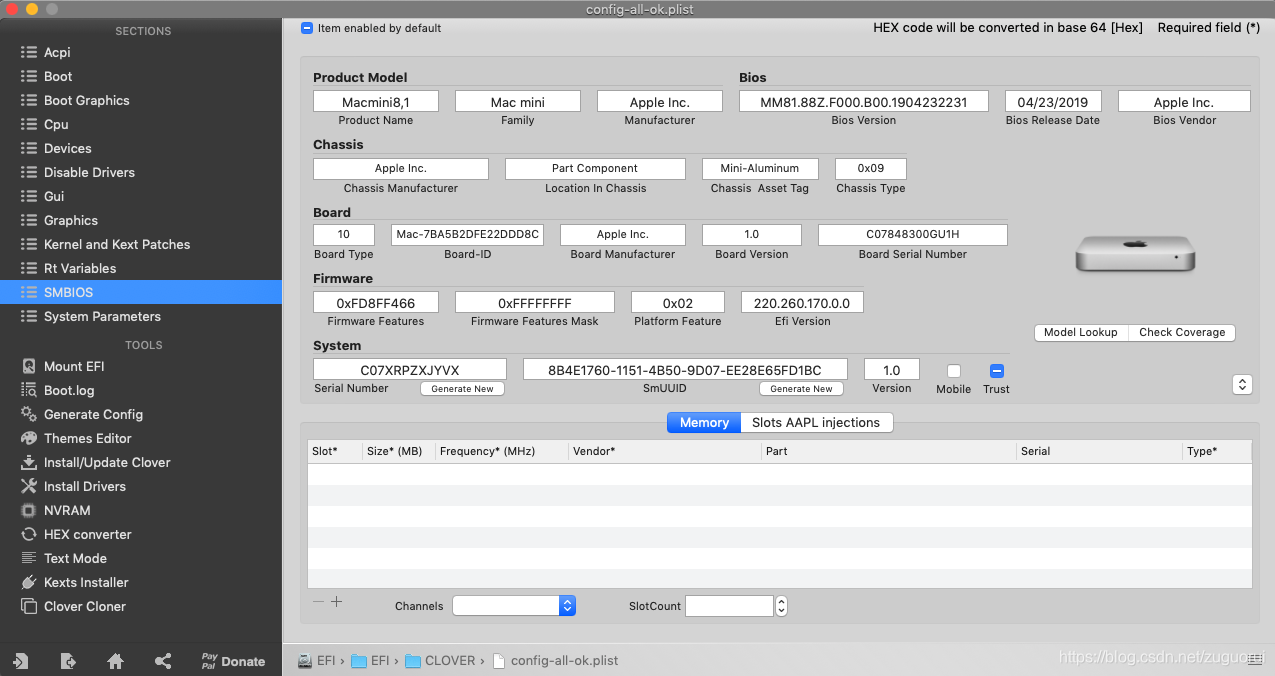Click the Firmware Features field
Viewport: 1275px width, 676px height.
(x=376, y=302)
